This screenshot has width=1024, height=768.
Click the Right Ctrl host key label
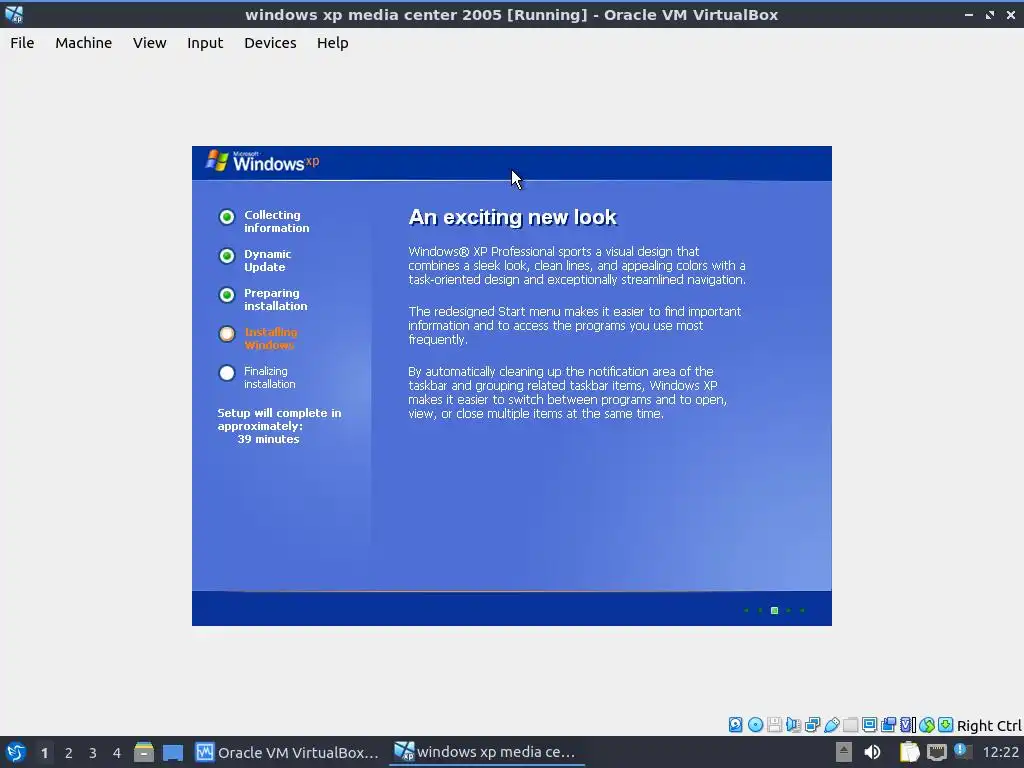(989, 726)
